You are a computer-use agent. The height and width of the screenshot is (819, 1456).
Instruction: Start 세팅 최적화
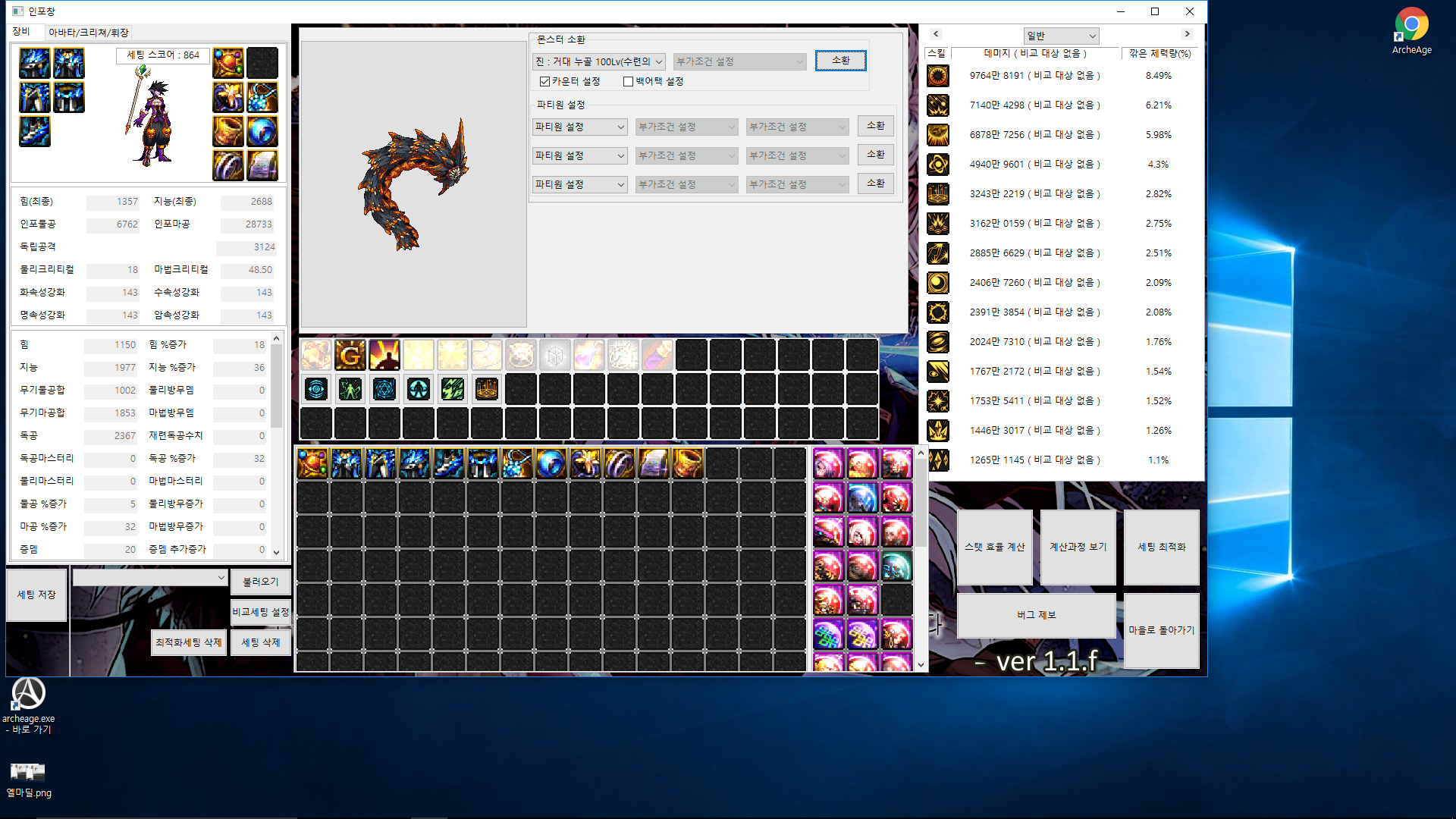pyautogui.click(x=1161, y=547)
